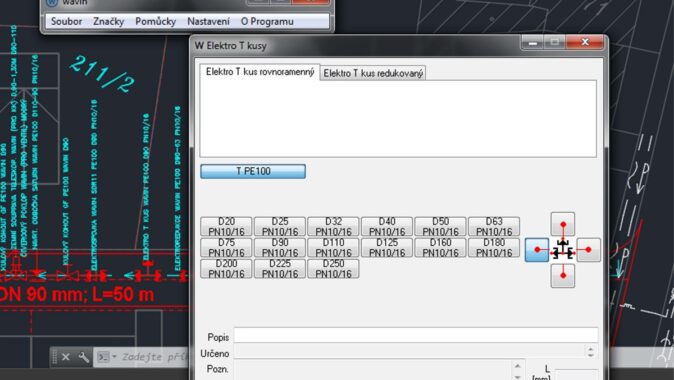674x380 pixels.
Task: Select the right orientation arrow button
Action: [588, 250]
